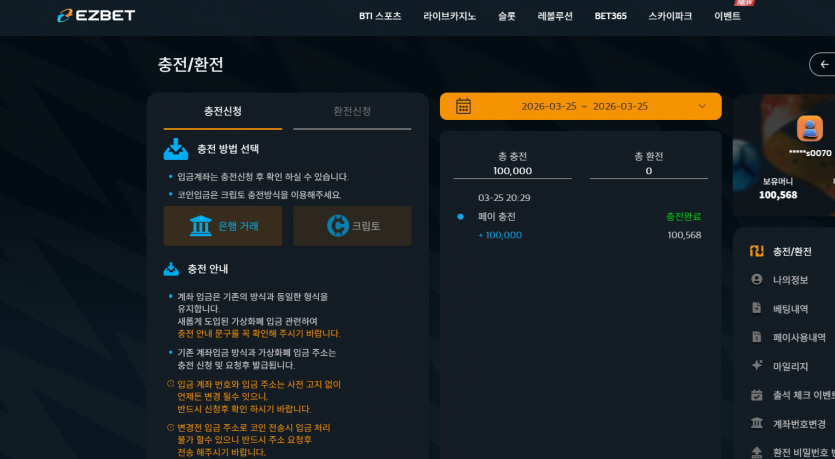
Task: Choose the 크립토 deposit method
Action: pos(352,226)
